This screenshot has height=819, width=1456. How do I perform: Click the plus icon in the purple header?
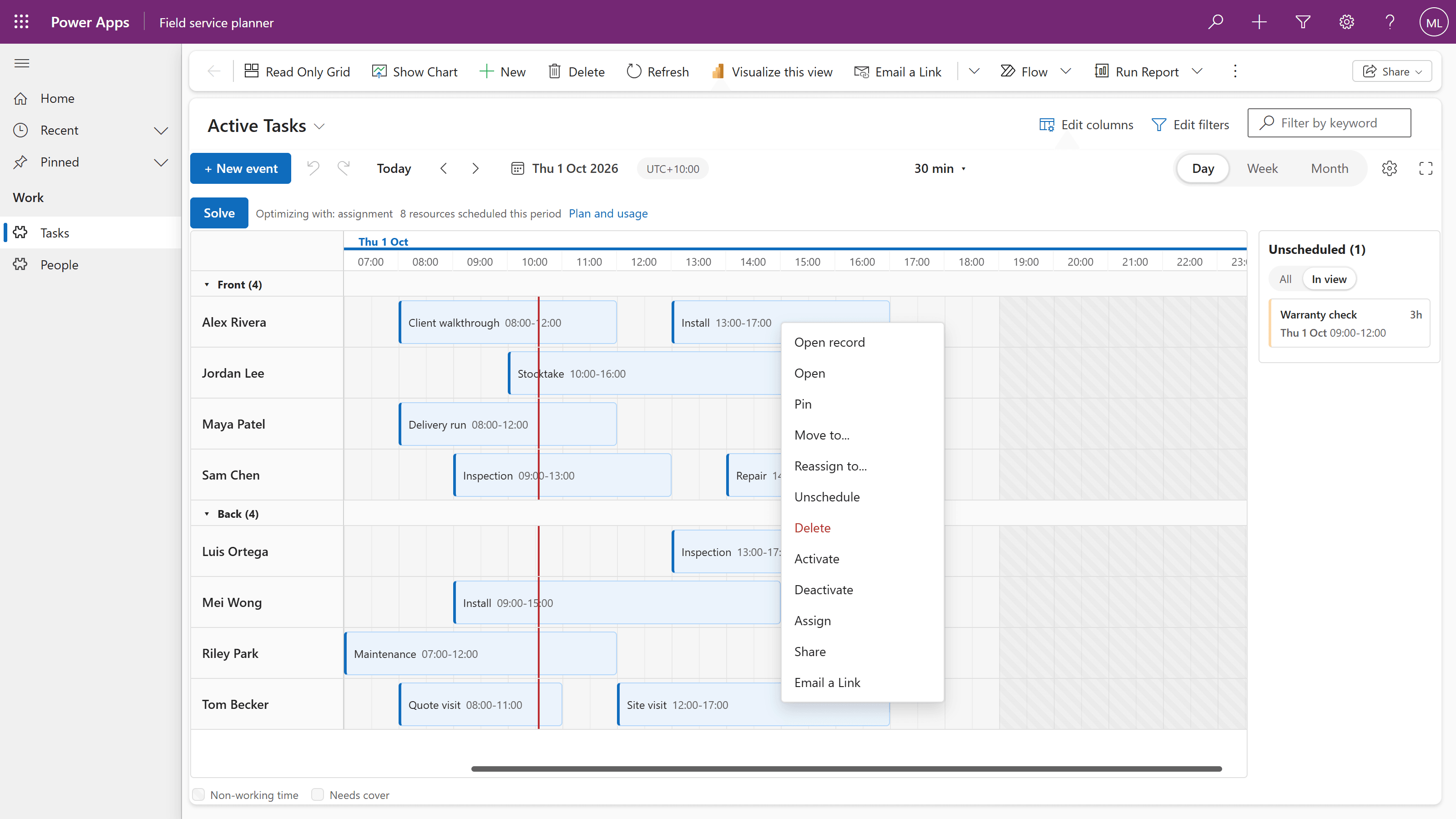(1259, 22)
